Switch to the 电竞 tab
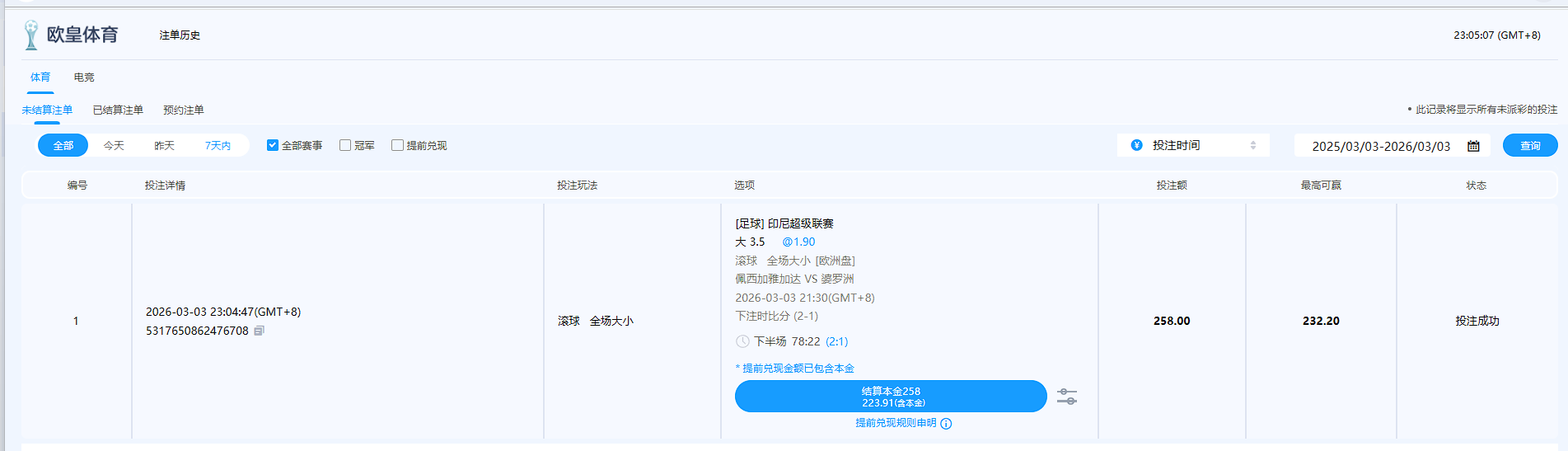The width and height of the screenshot is (1568, 451). tap(84, 78)
